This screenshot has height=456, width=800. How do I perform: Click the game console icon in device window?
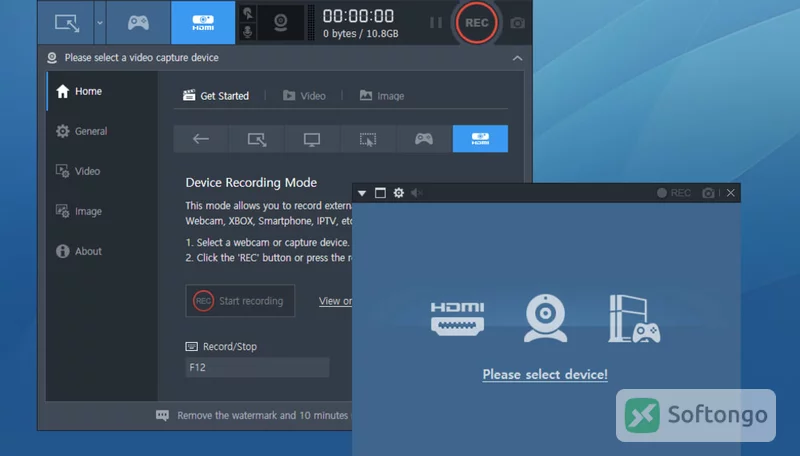point(634,318)
